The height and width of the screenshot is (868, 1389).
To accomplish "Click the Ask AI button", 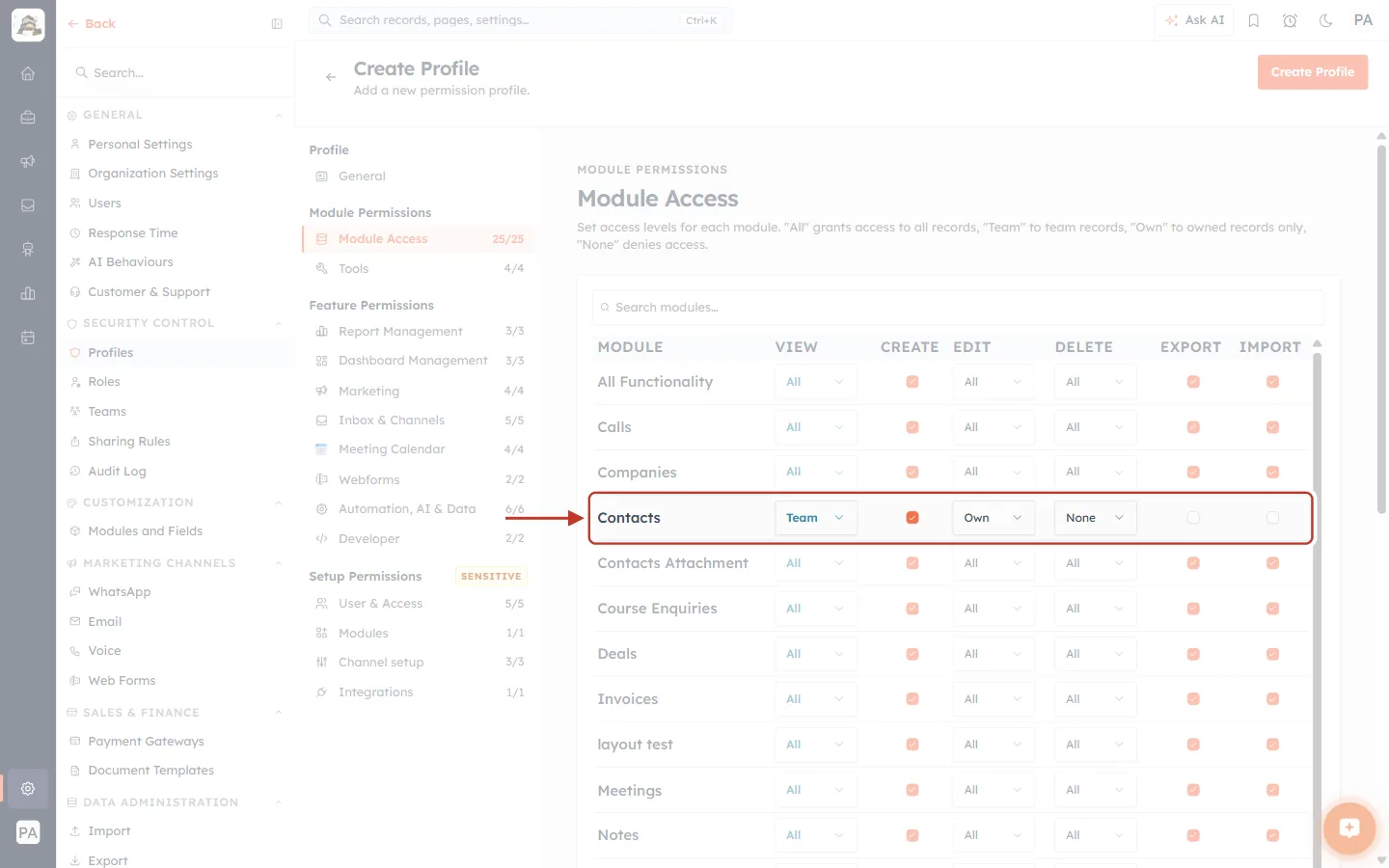I will tap(1194, 20).
